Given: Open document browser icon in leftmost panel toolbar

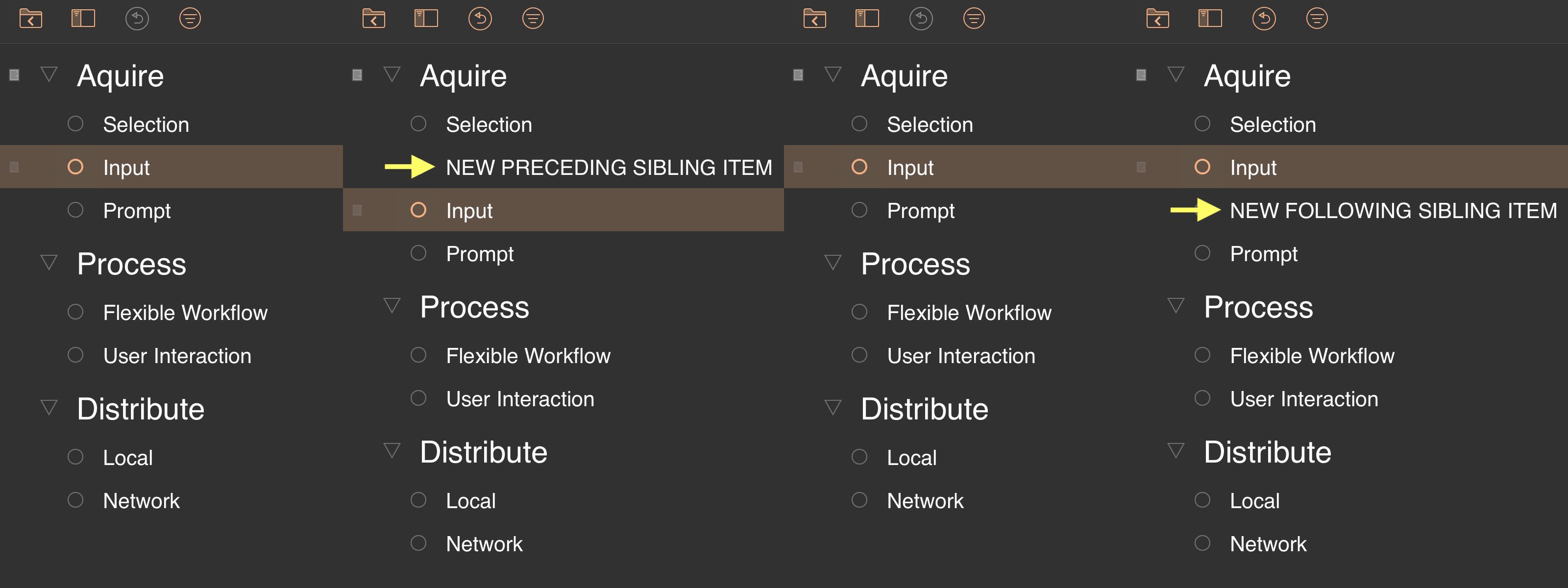Looking at the screenshot, I should [x=30, y=18].
